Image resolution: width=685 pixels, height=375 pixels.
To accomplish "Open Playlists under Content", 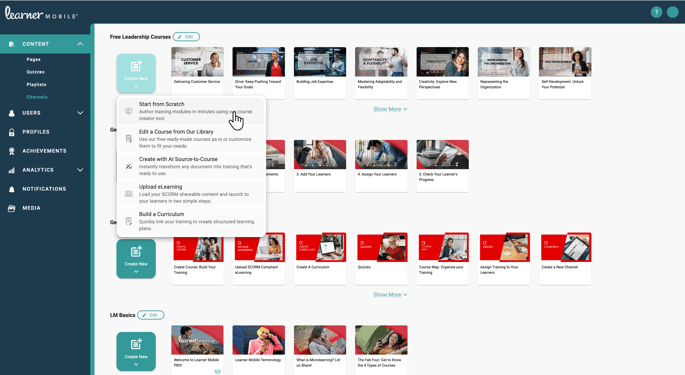I will point(36,85).
